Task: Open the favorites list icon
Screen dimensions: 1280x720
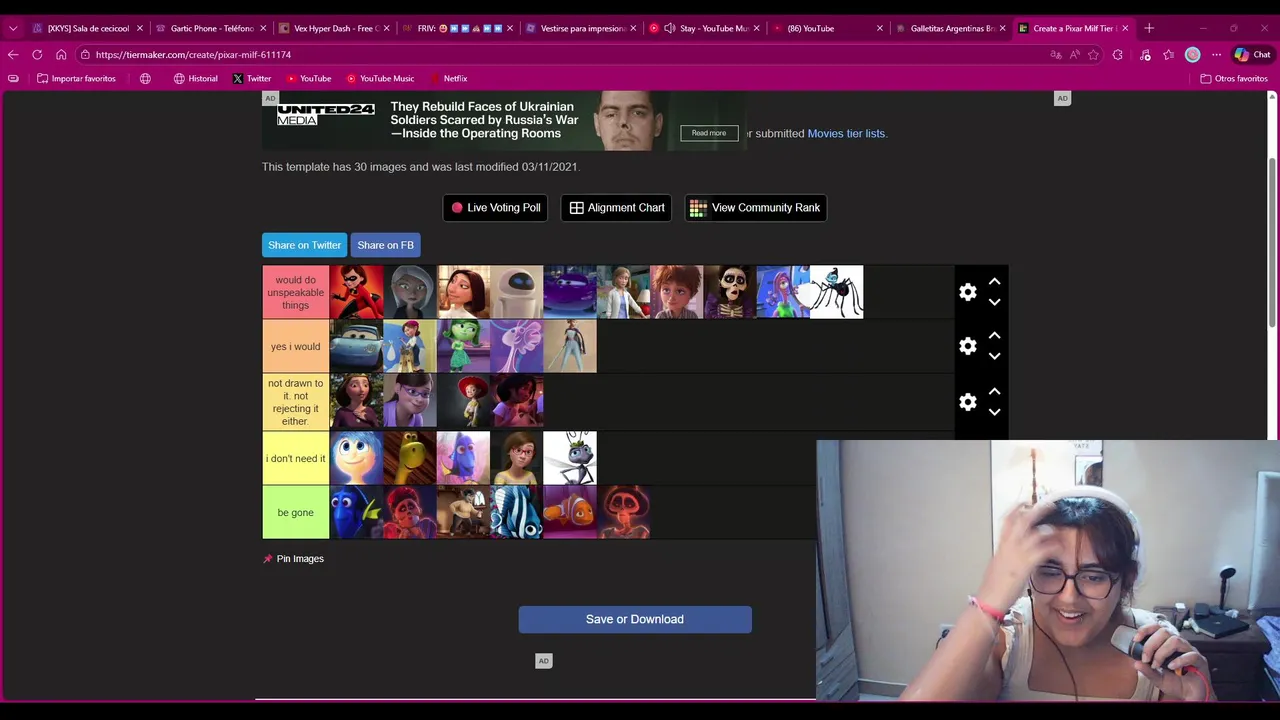Action: pyautogui.click(x=1168, y=55)
